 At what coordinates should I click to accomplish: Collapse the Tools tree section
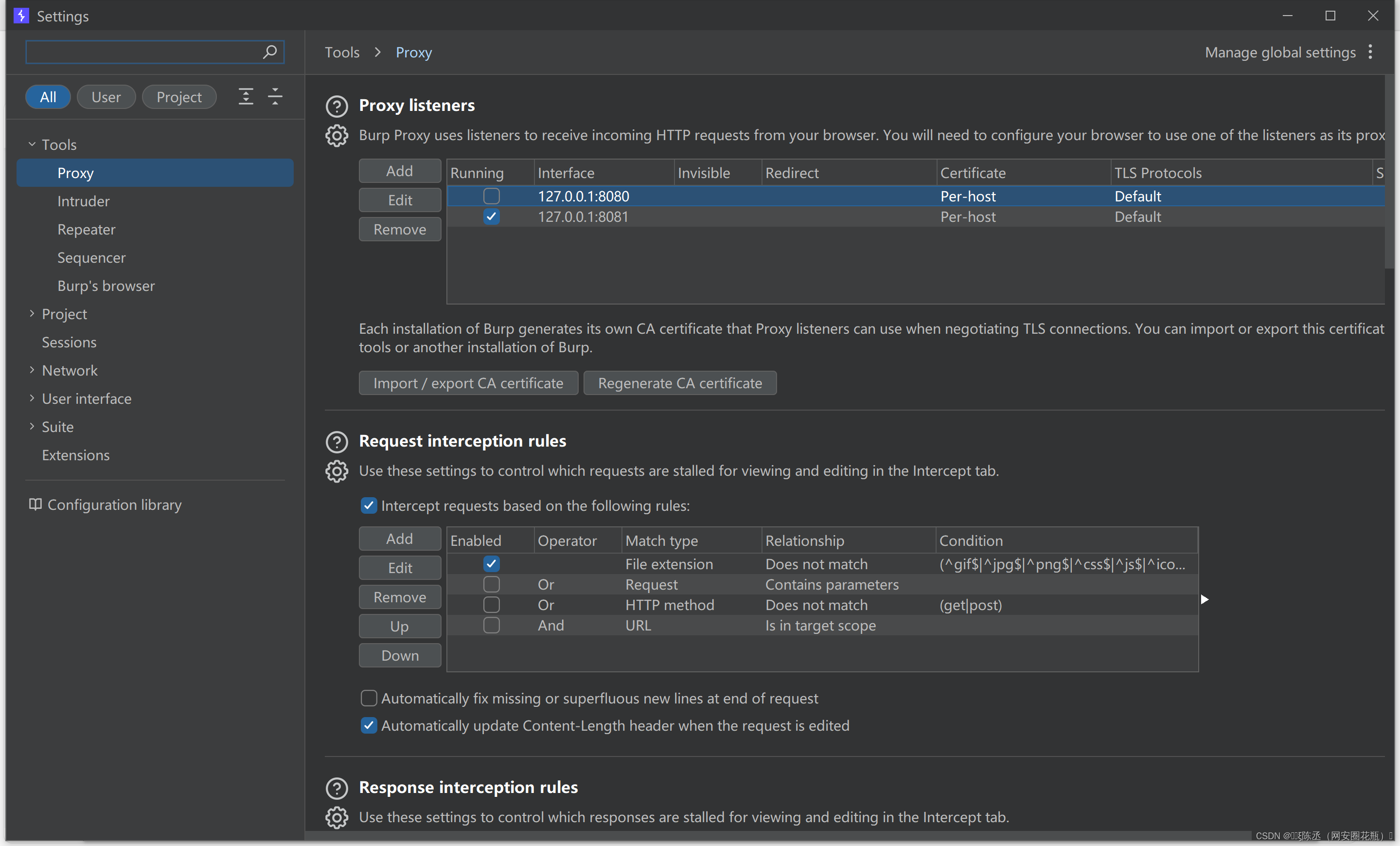tap(32, 144)
